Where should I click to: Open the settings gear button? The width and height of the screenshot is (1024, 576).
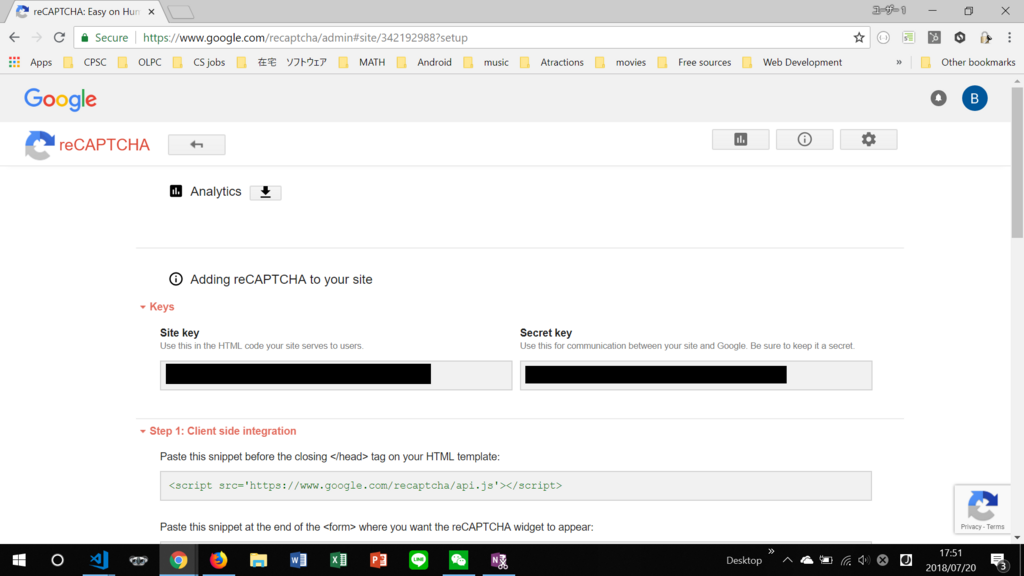click(869, 139)
